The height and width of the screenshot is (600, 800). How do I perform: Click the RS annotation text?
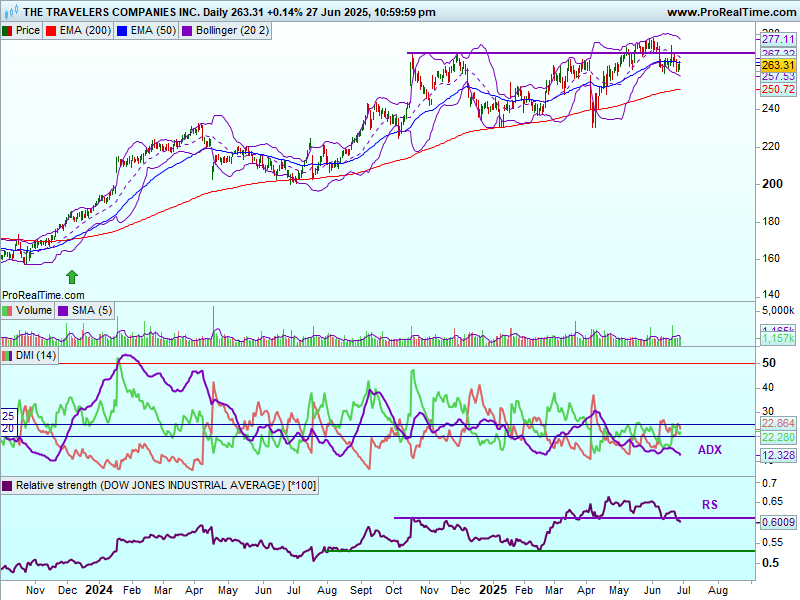[x=709, y=505]
